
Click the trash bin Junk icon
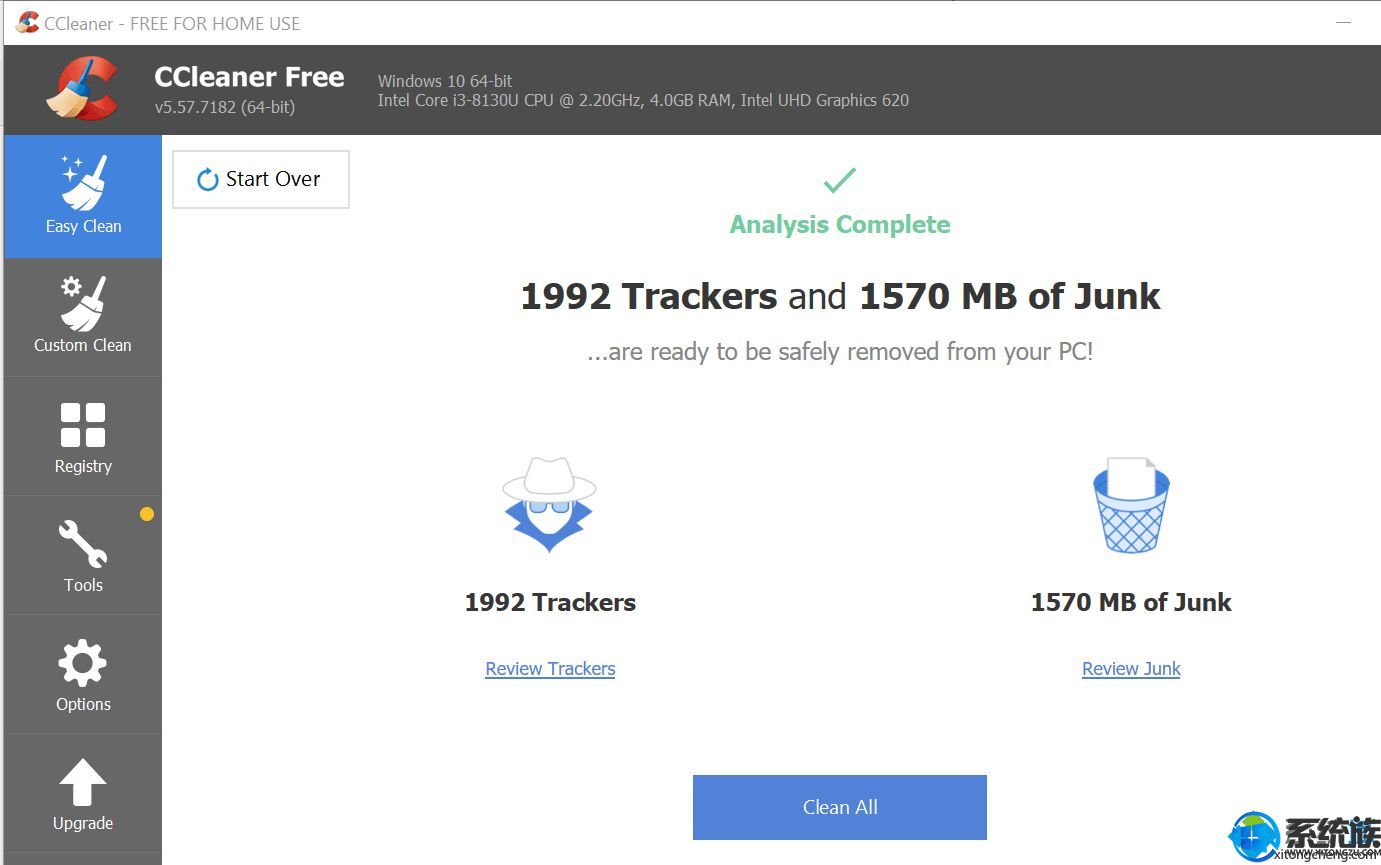click(x=1131, y=505)
